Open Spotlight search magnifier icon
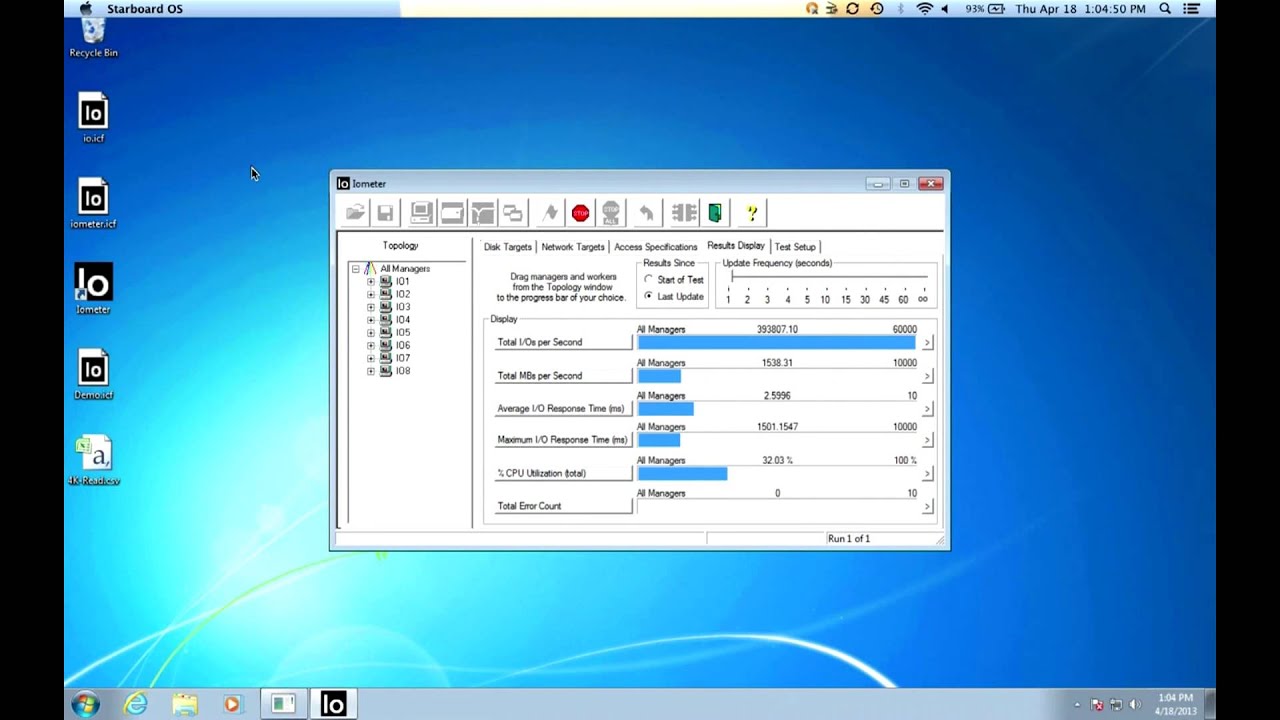The image size is (1280, 720). coord(1165,8)
